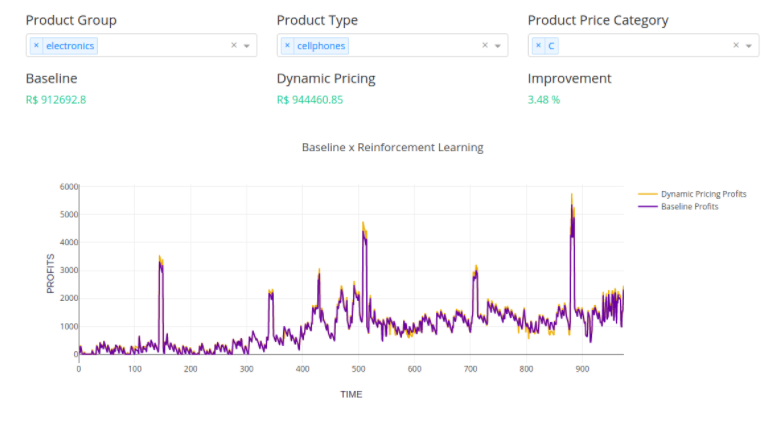Screen dimensions: 783x421
Task: Focus the Product Price Category select field
Action: [x=640, y=46]
